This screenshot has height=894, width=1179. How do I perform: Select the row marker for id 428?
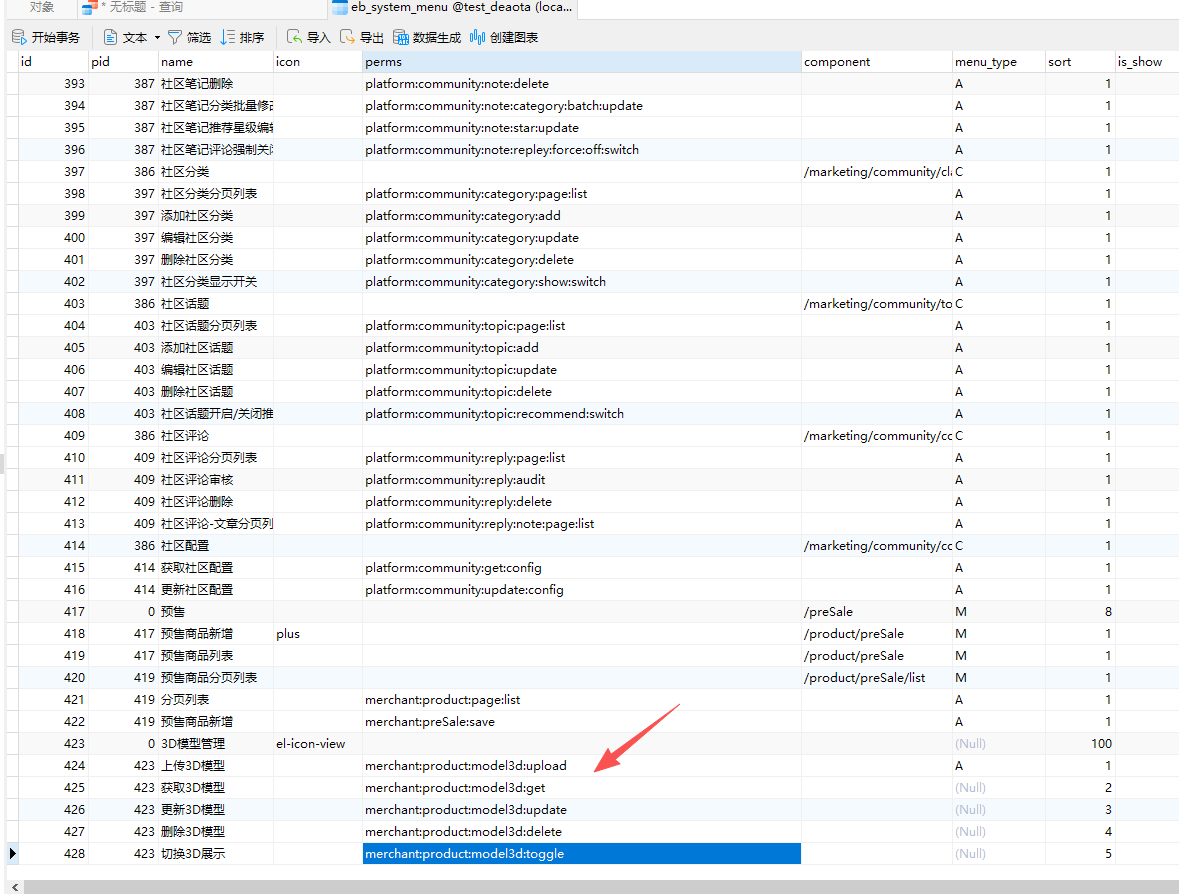[12, 854]
